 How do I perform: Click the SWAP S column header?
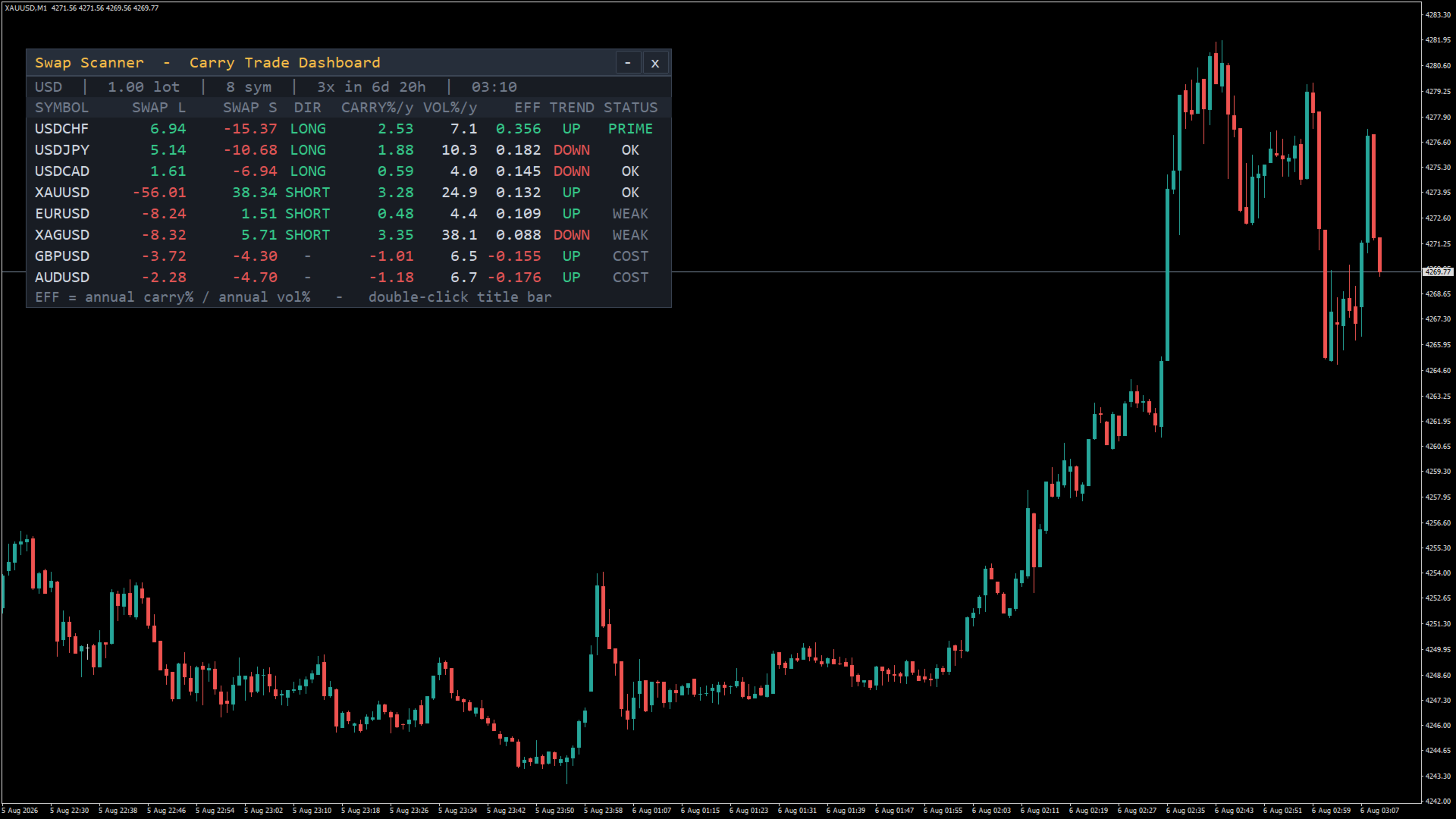(249, 108)
